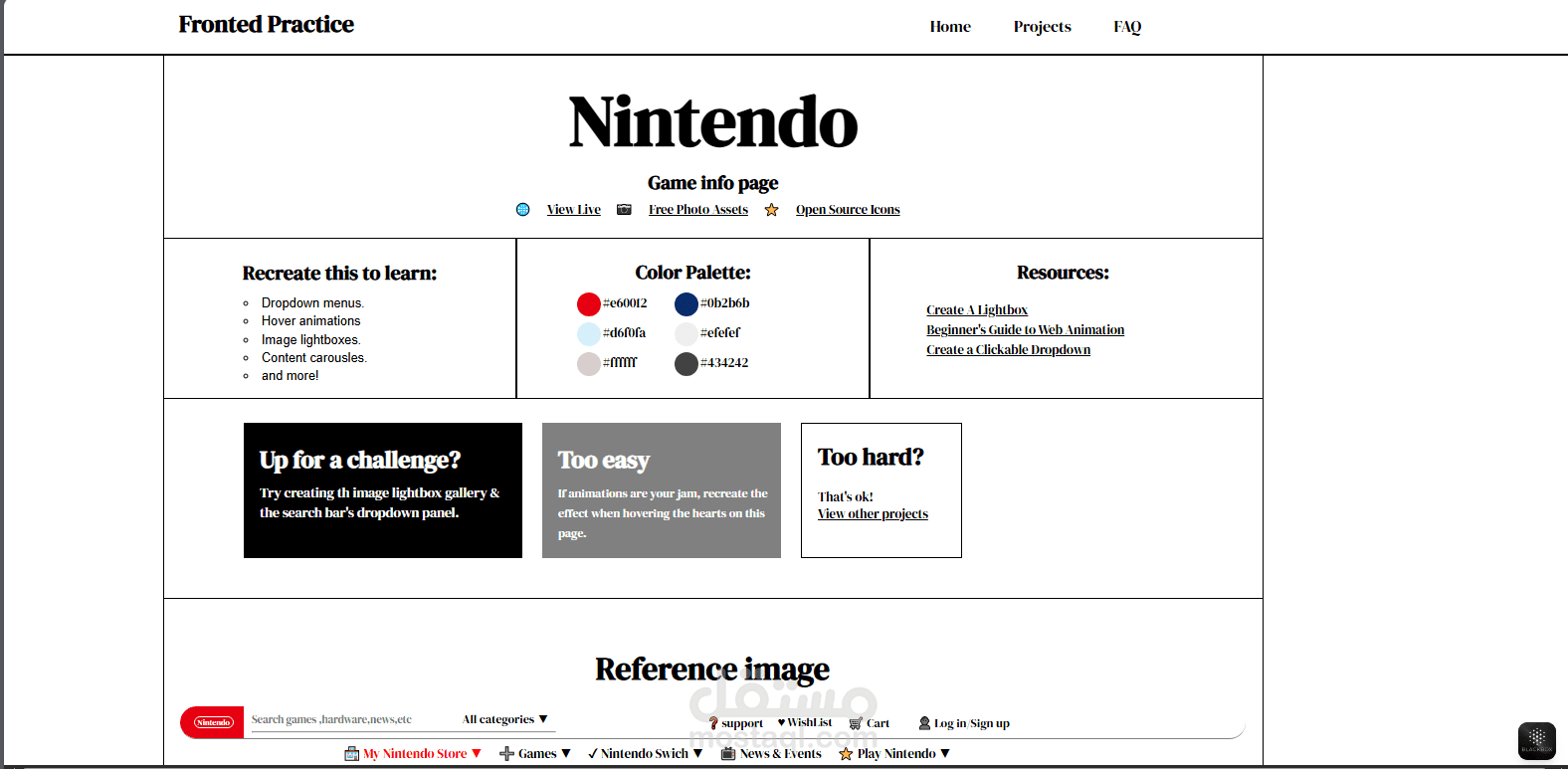The height and width of the screenshot is (769, 1568).
Task: Click the camera icon beside Free Photo Assets
Action: click(624, 209)
